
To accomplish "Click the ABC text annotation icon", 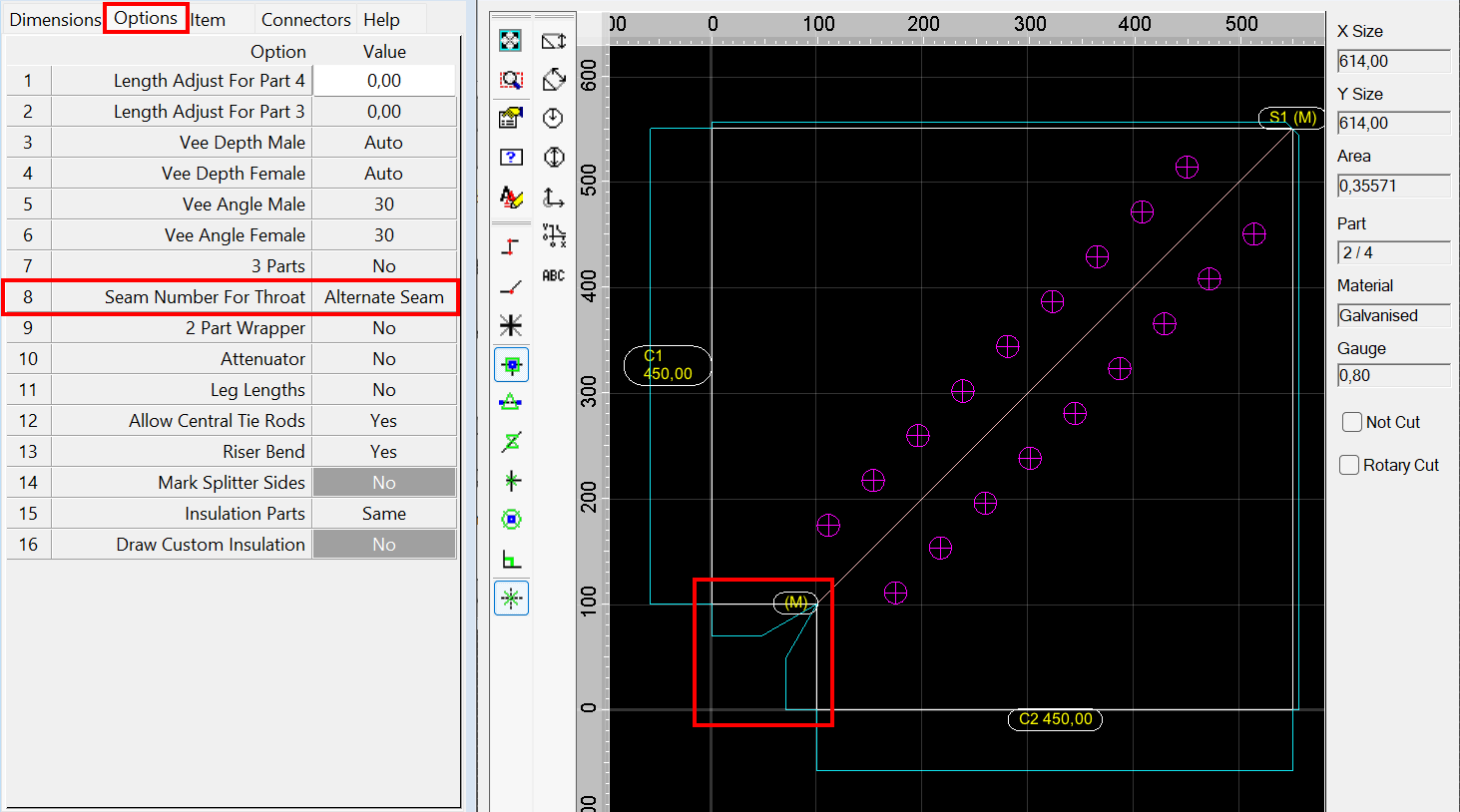I will (x=553, y=275).
